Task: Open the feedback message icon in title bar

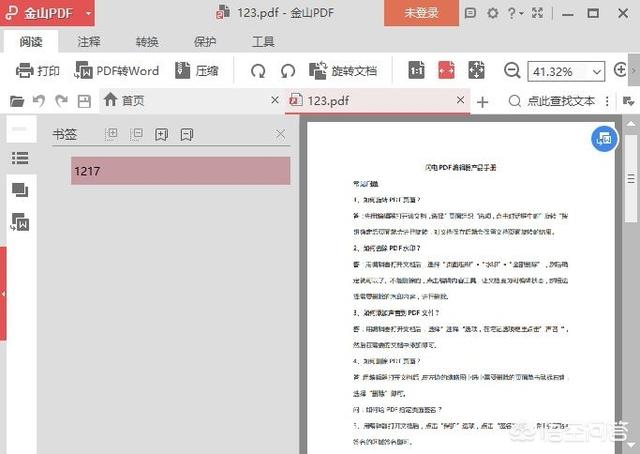Action: pos(470,13)
